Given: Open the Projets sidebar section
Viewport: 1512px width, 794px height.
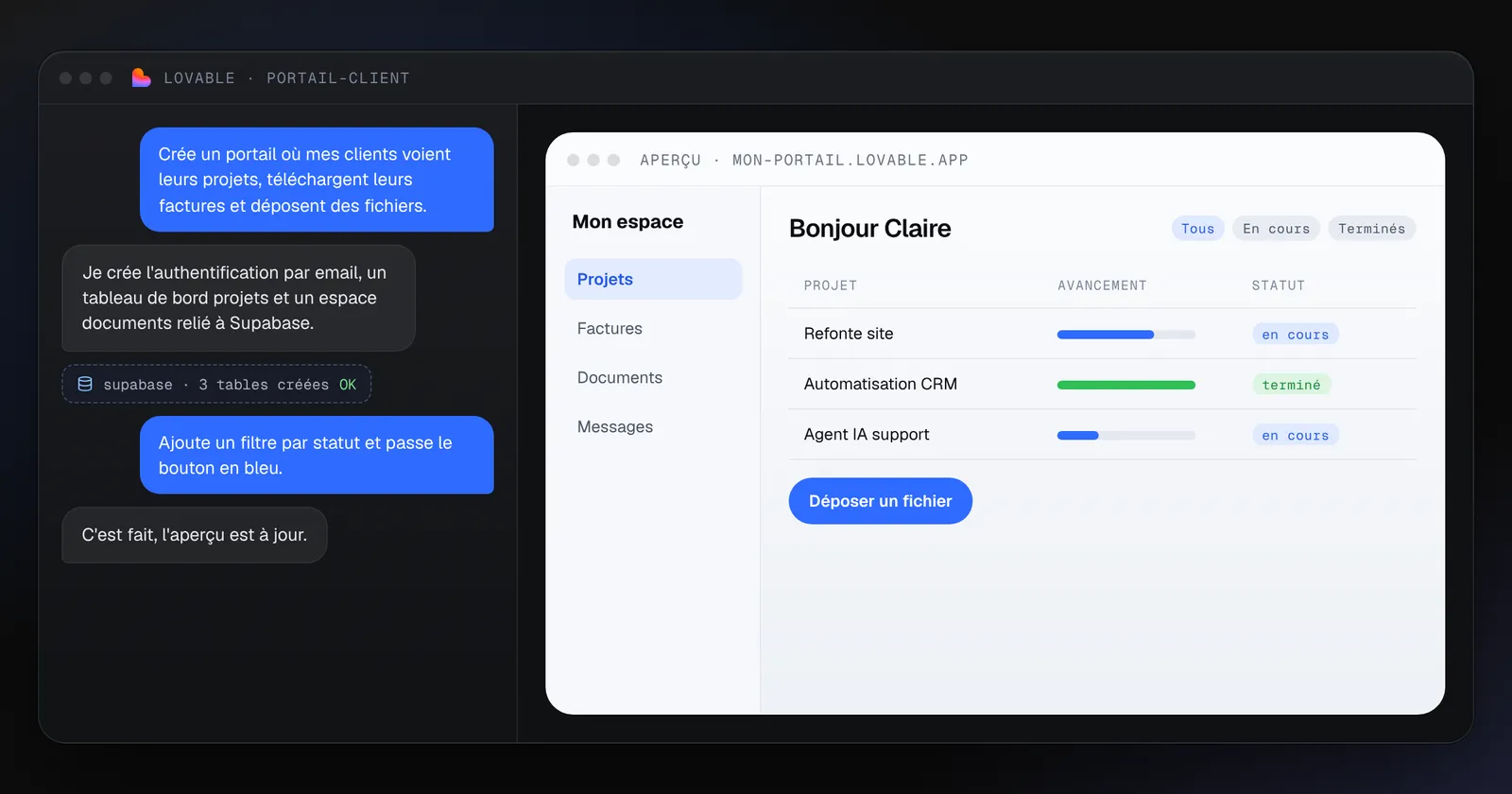Looking at the screenshot, I should [x=653, y=279].
